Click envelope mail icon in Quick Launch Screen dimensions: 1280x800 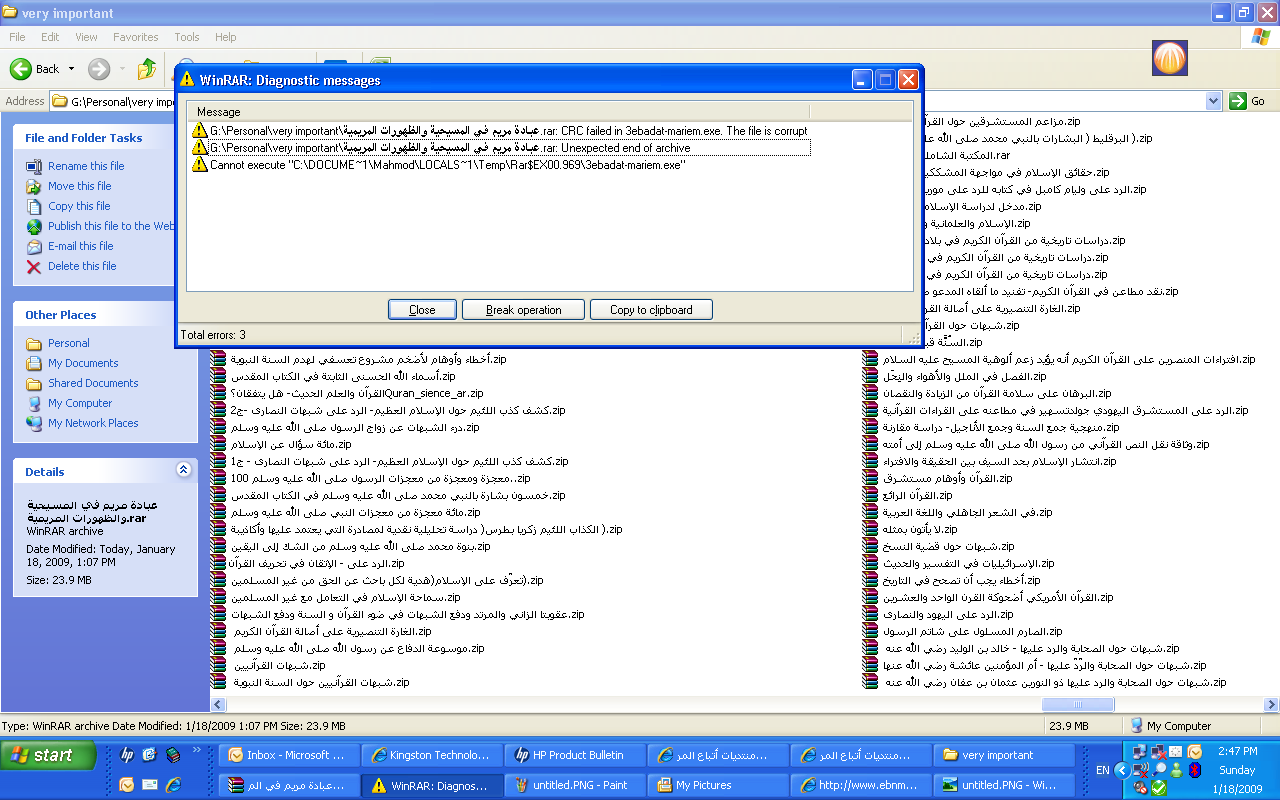coord(150,785)
